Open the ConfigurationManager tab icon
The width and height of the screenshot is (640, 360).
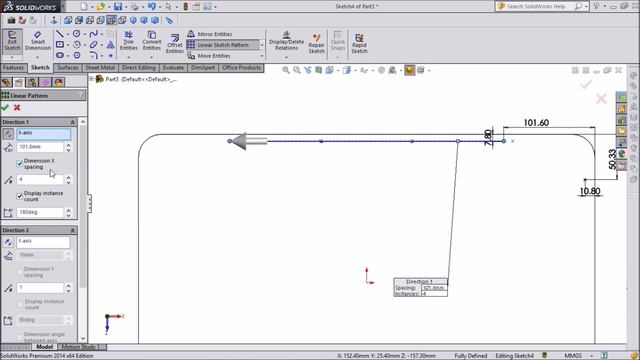[x=32, y=82]
